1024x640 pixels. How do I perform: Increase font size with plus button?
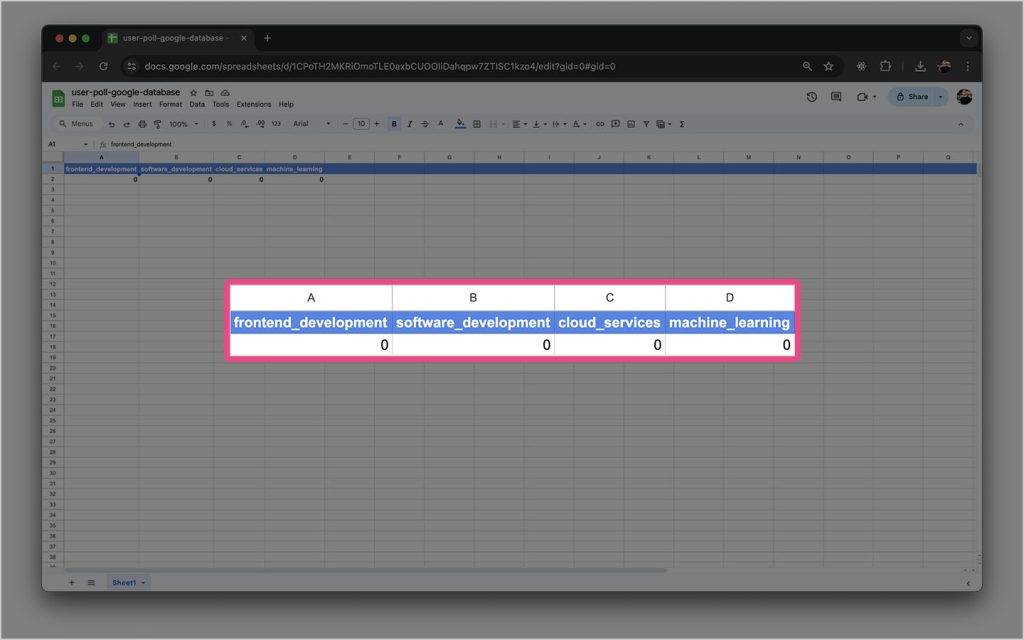(377, 124)
